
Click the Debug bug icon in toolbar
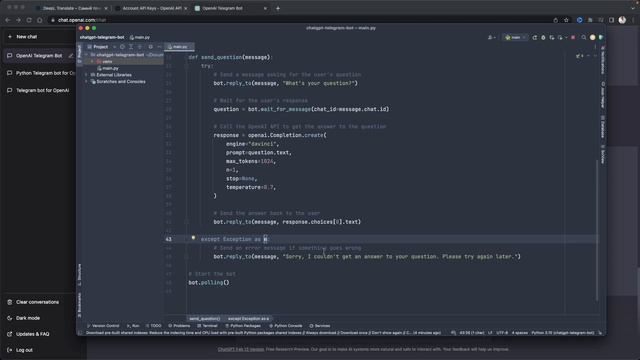click(543, 38)
